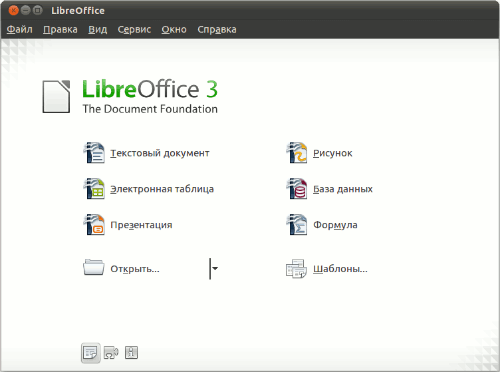Click the Открыть... folder button
500x372 pixels.
point(121,269)
